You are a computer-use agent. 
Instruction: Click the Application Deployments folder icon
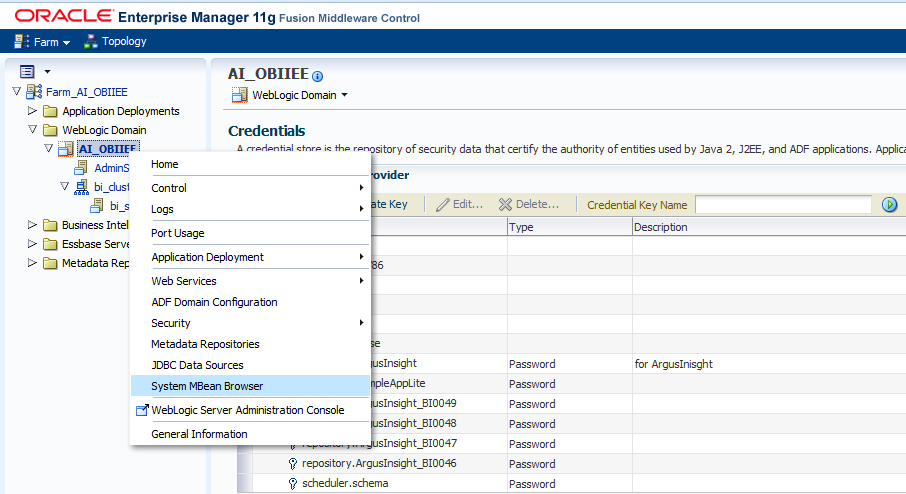pyautogui.click(x=51, y=111)
